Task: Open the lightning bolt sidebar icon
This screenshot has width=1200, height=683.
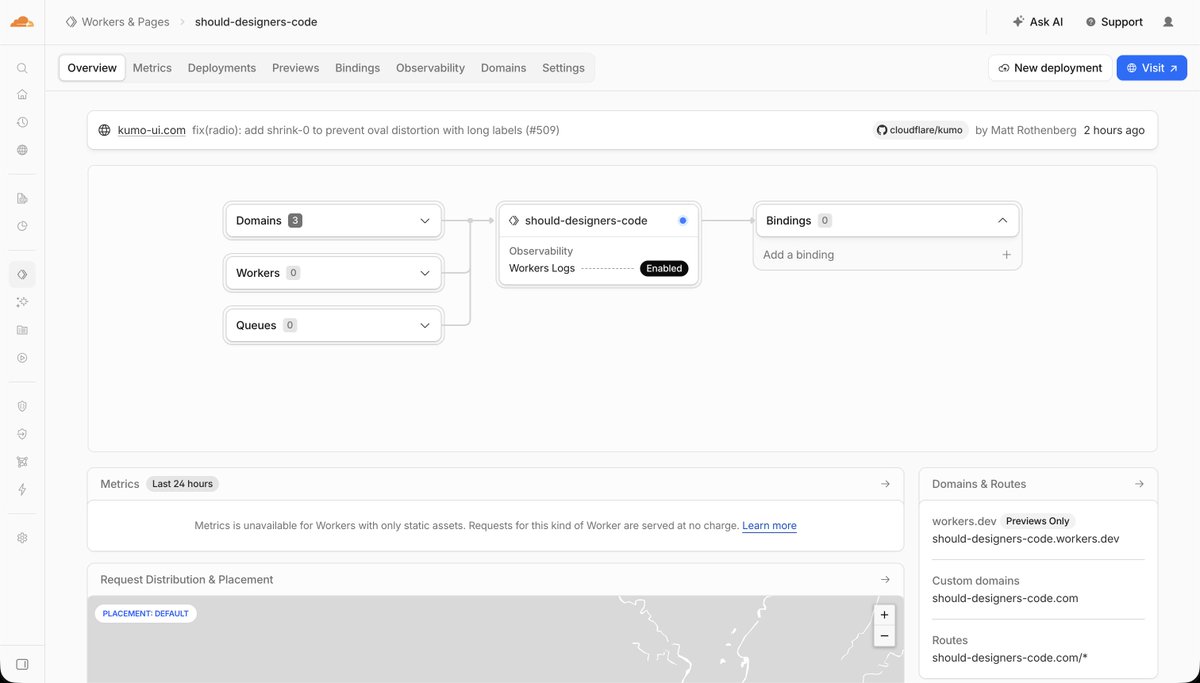Action: pyautogui.click(x=22, y=490)
